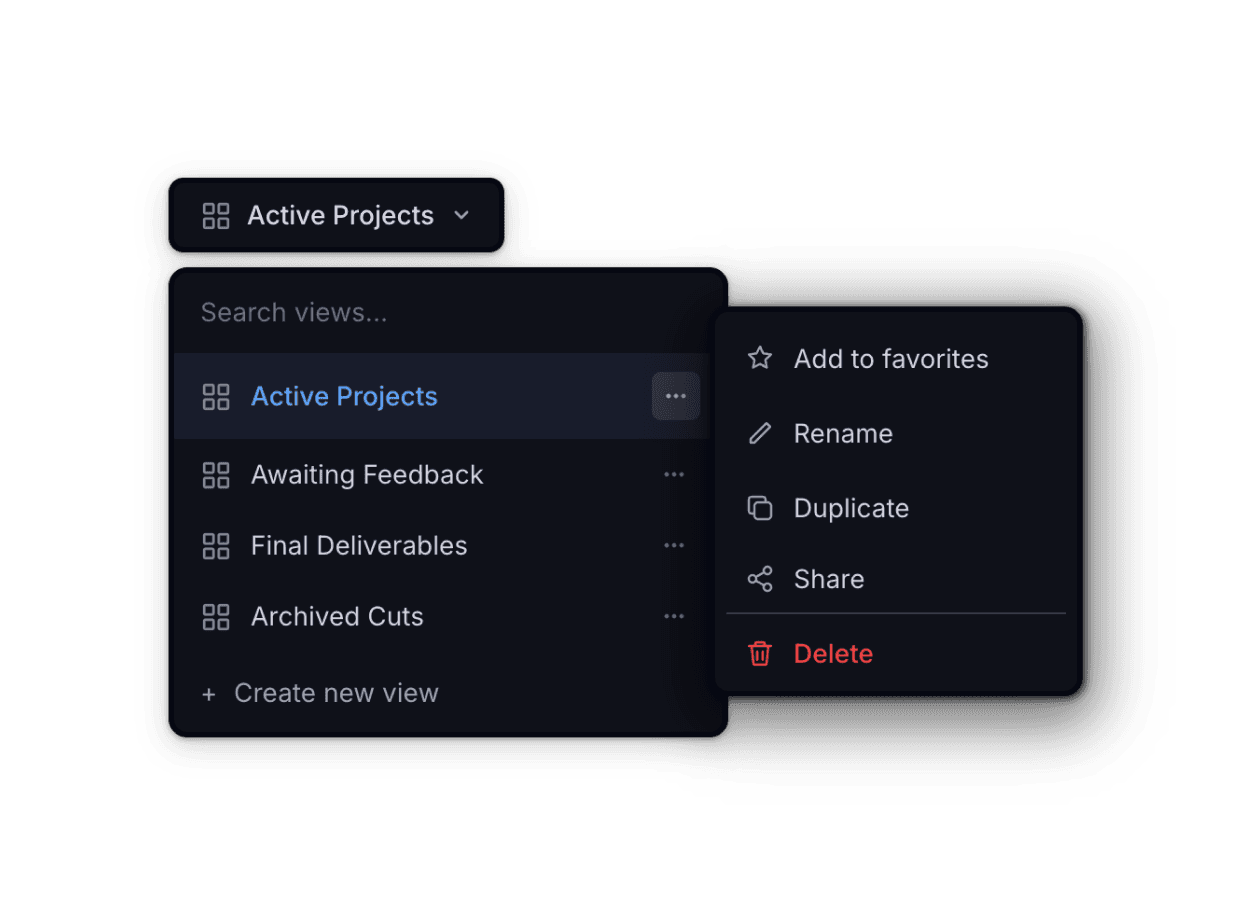Click Add to favorites
This screenshot has width=1234, height=924.
point(891,358)
